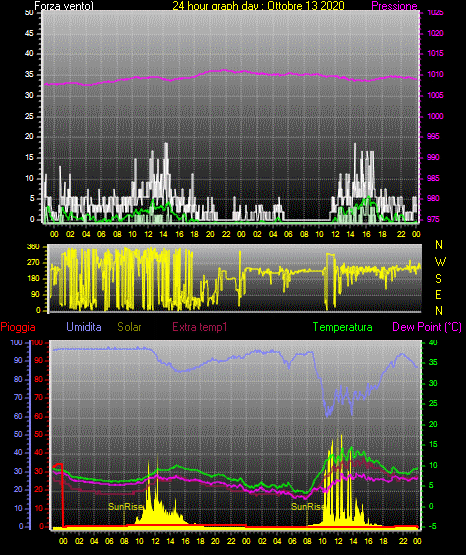Image resolution: width=466 pixels, height=555 pixels.
Task: Click the 40 value on temperature axis
Action: click(x=433, y=342)
